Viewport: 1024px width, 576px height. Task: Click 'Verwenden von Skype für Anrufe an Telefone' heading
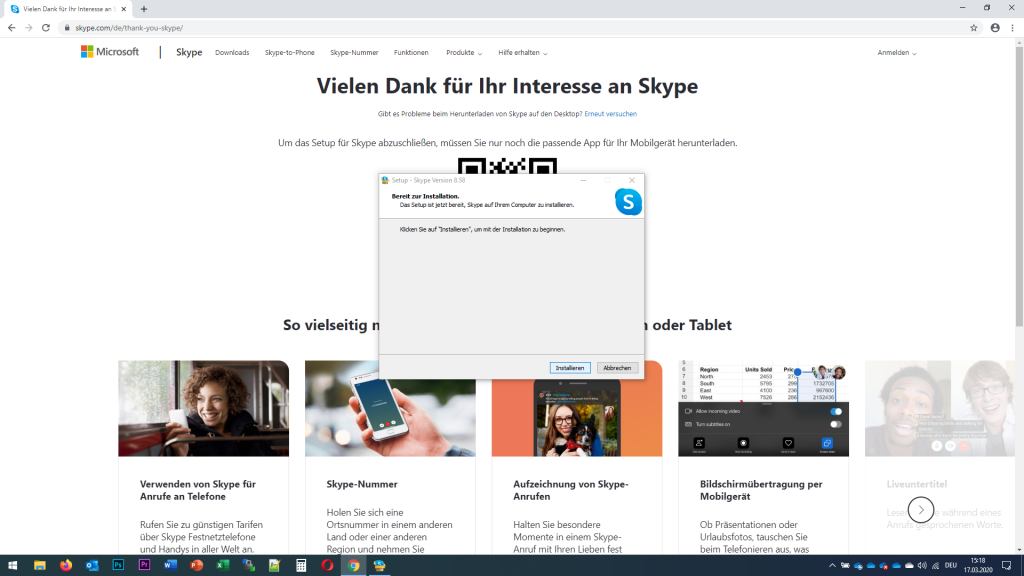pyautogui.click(x=198, y=490)
